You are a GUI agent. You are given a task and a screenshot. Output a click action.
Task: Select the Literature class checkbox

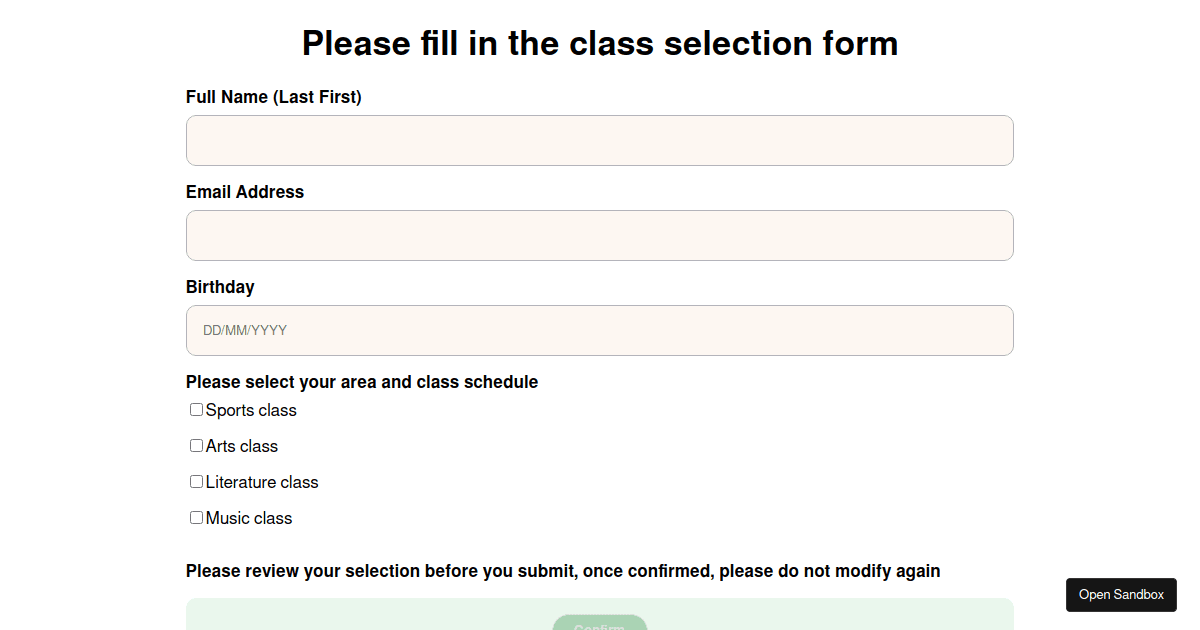[x=196, y=481]
